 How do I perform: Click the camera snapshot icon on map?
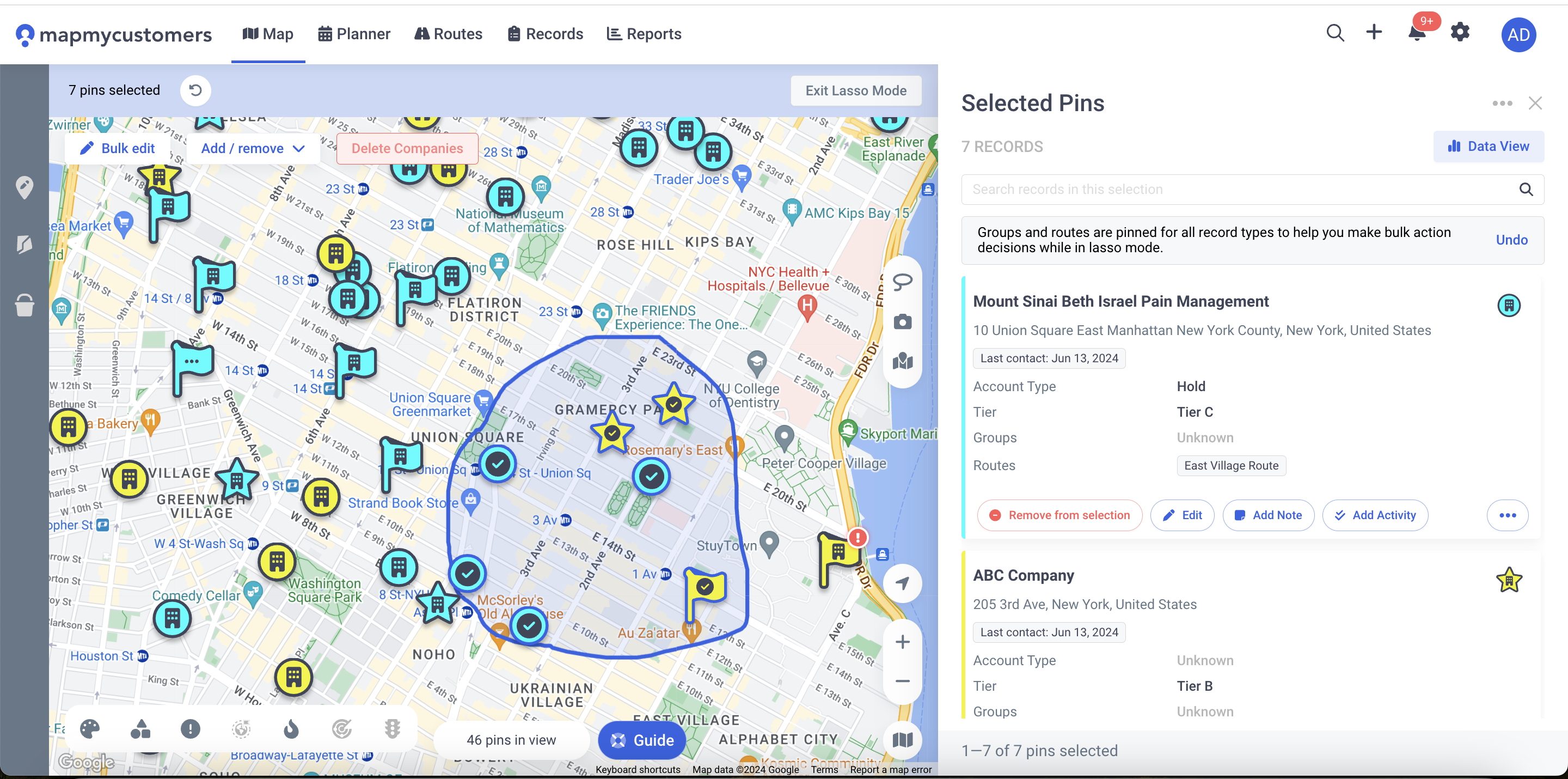coord(902,321)
